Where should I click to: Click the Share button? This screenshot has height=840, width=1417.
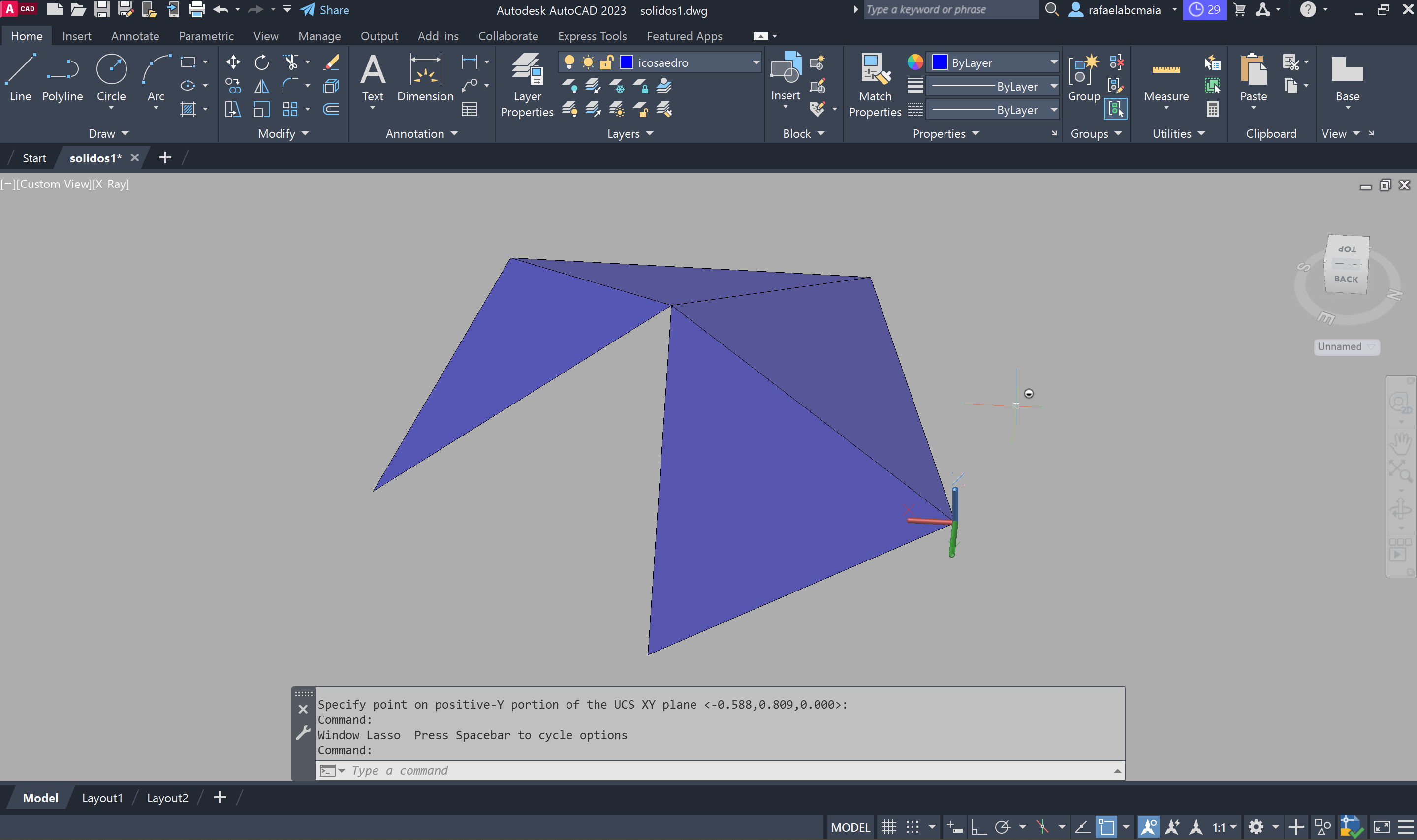point(324,10)
